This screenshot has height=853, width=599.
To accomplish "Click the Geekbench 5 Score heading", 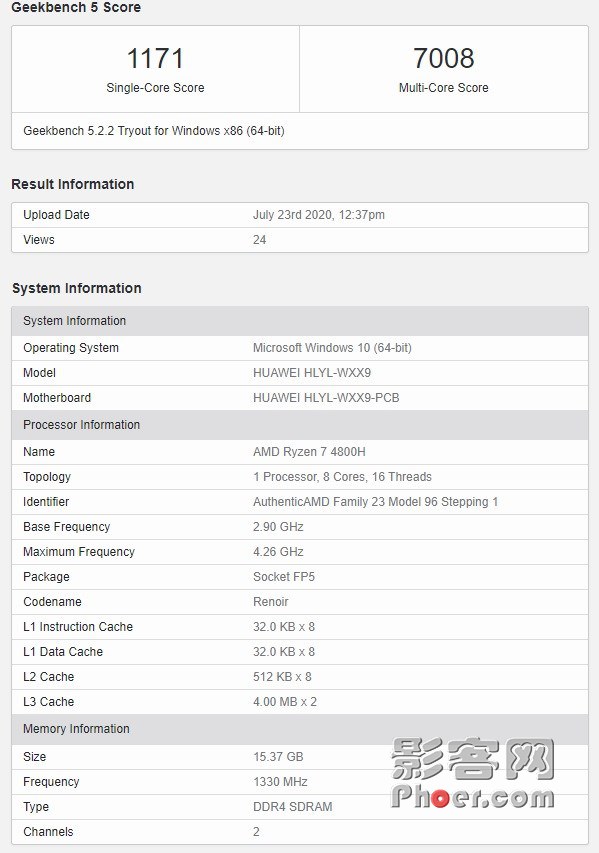I will click(76, 7).
